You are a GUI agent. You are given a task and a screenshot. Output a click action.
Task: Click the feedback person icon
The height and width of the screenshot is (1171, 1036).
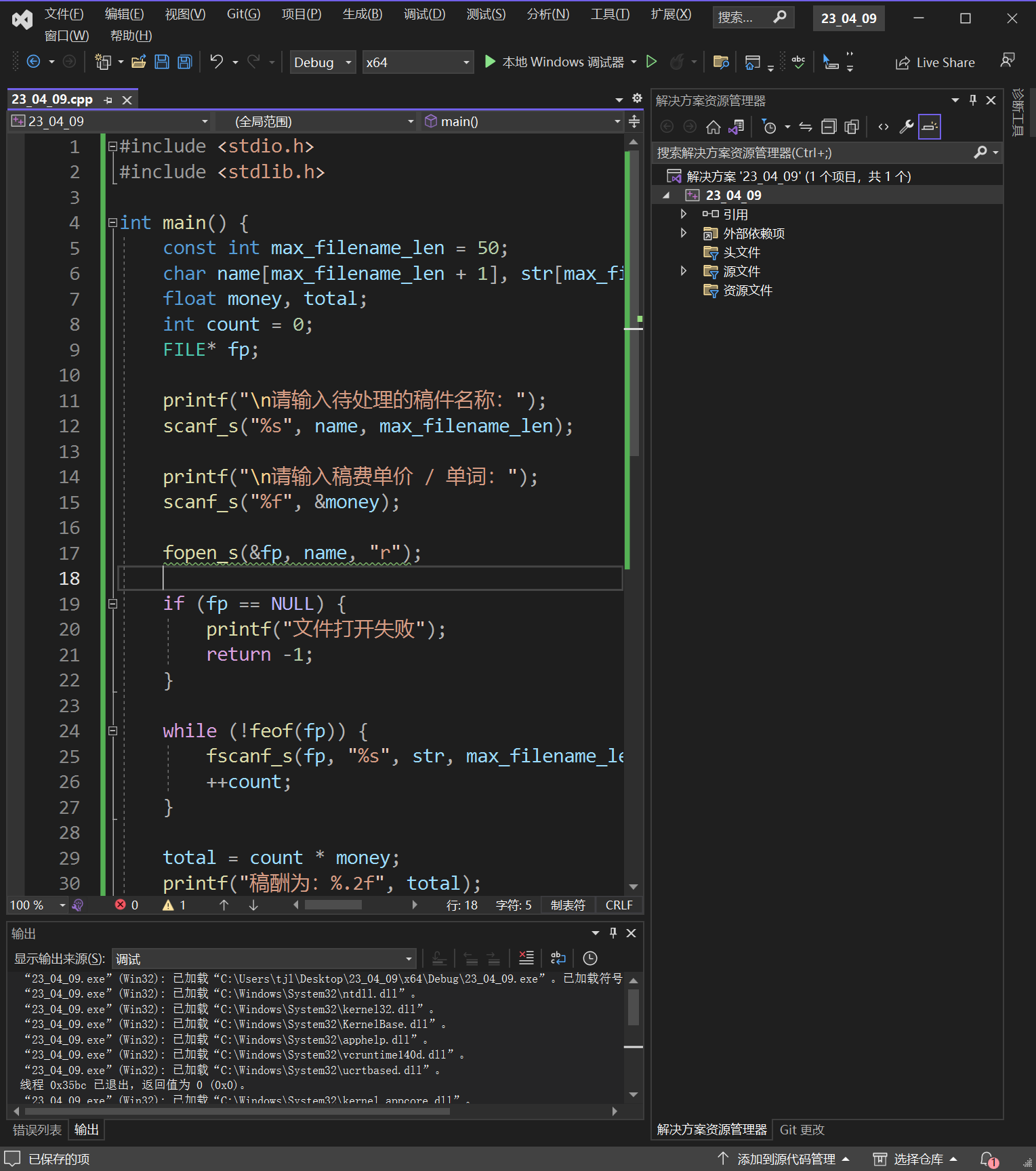coord(1008,61)
